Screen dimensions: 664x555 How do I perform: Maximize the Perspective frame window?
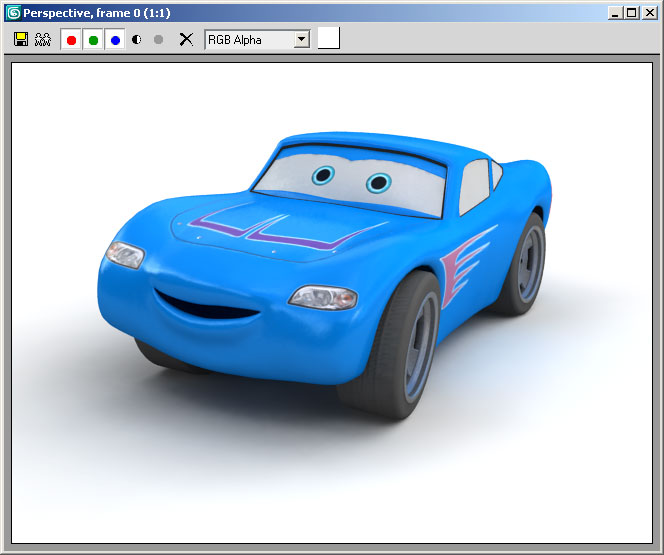coord(631,13)
